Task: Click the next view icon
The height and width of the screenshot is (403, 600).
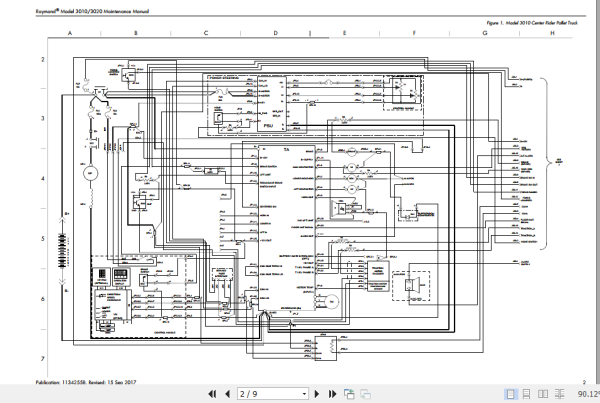Action: [x=365, y=394]
